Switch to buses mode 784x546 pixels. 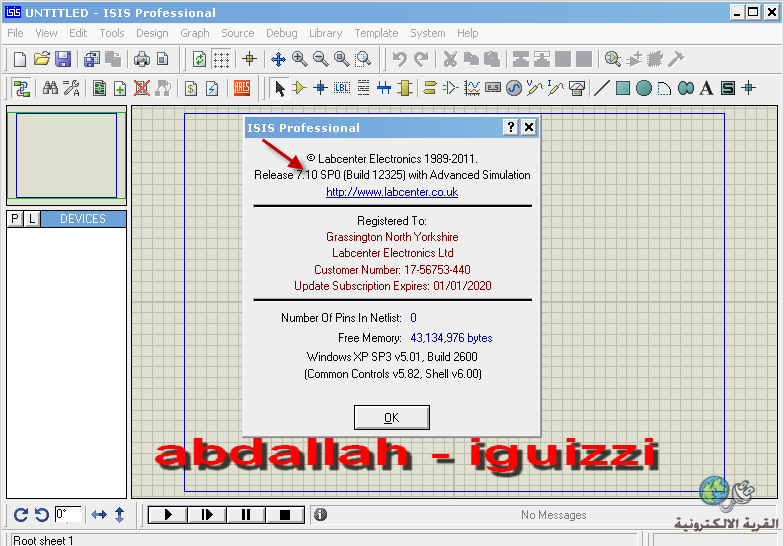(384, 88)
